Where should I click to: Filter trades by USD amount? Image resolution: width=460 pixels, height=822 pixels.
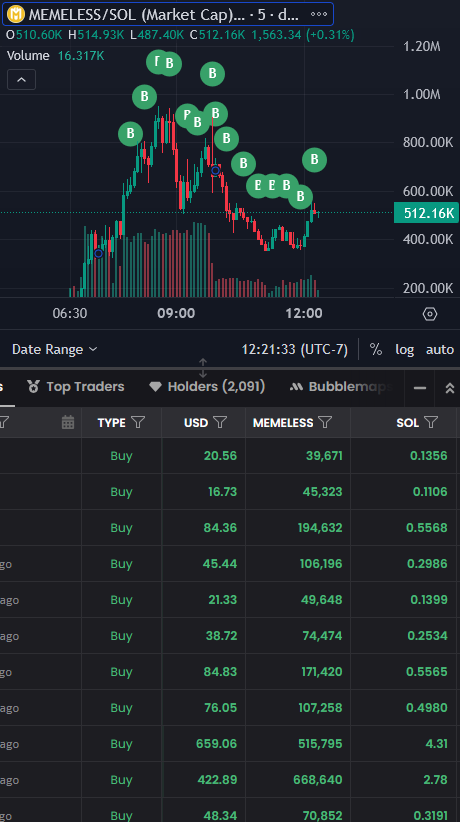220,422
